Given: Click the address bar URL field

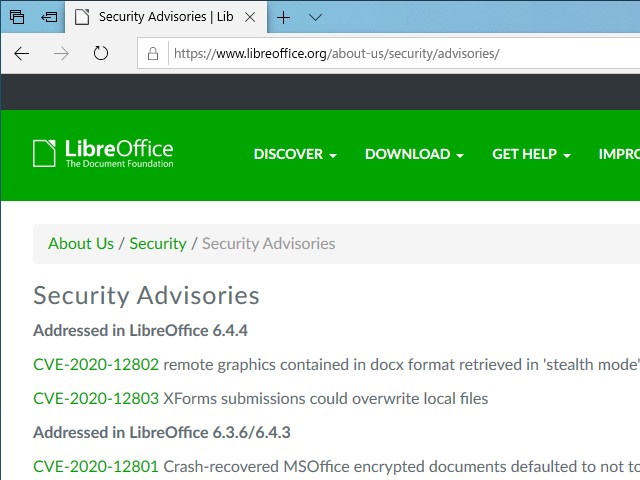Looking at the screenshot, I should (400, 54).
